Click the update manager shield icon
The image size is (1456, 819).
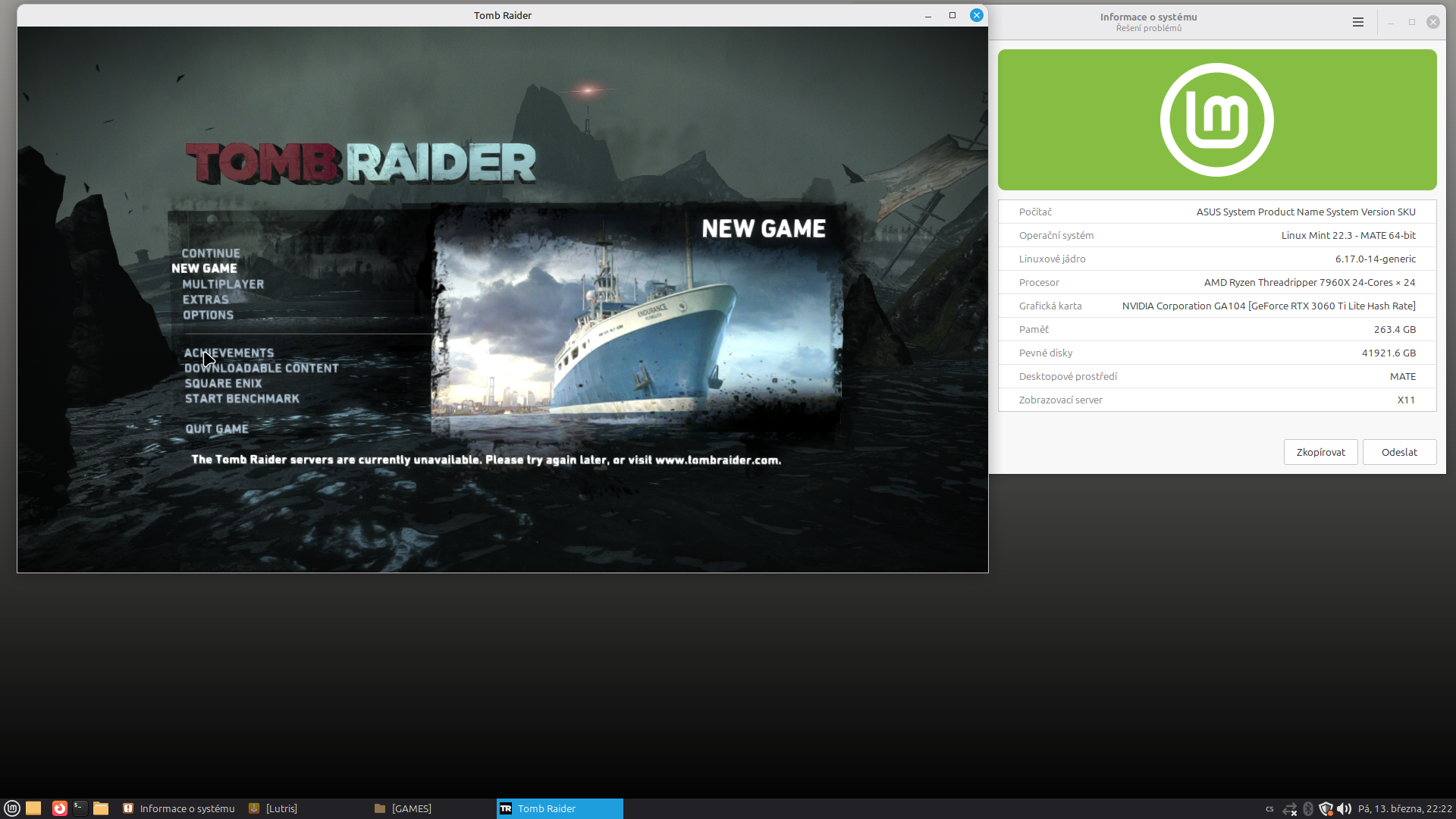tap(1326, 809)
